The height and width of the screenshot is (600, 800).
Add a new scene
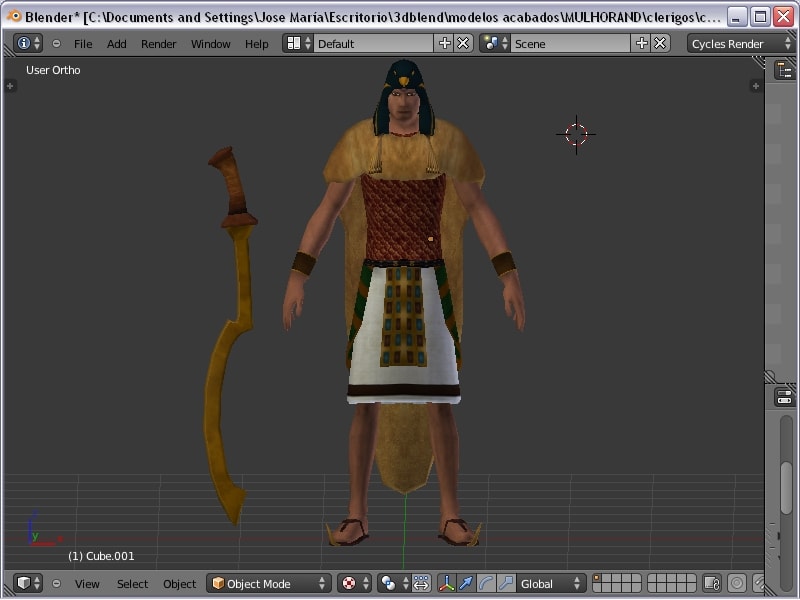(641, 43)
